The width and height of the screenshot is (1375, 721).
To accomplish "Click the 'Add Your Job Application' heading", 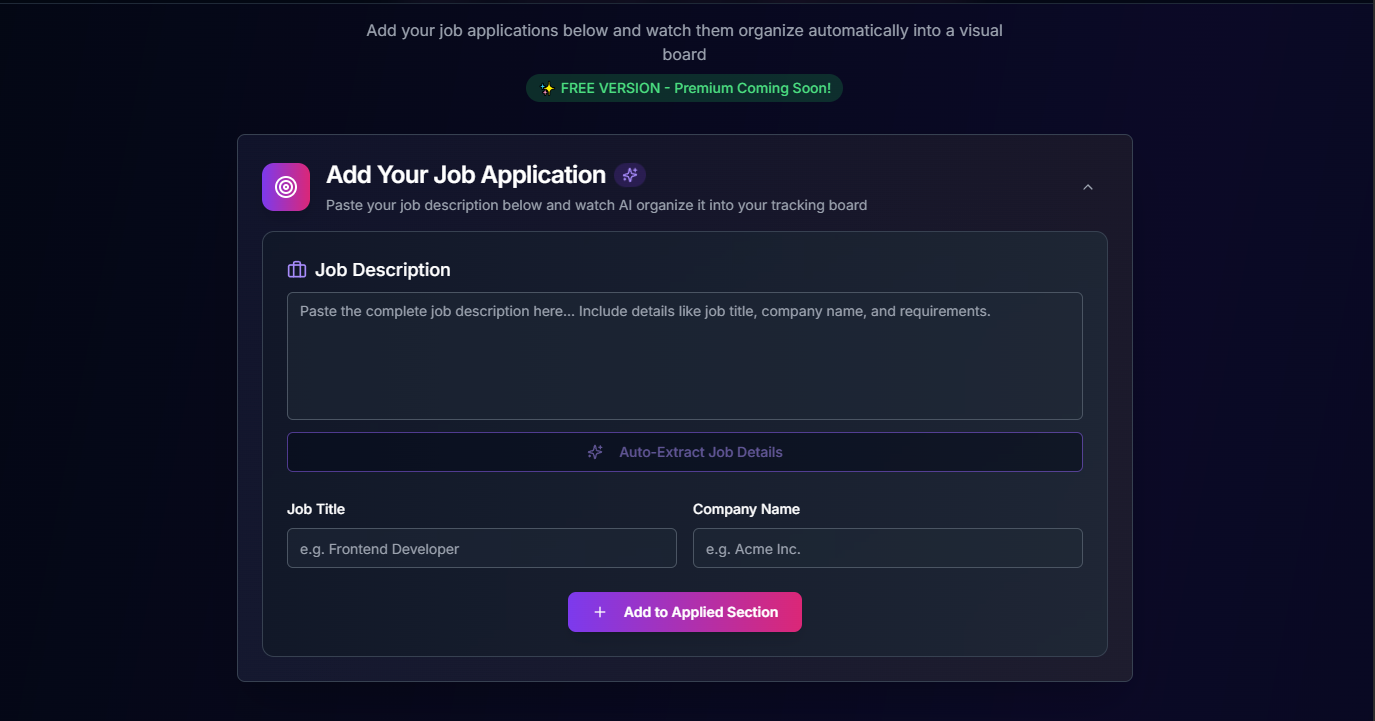I will point(466,175).
